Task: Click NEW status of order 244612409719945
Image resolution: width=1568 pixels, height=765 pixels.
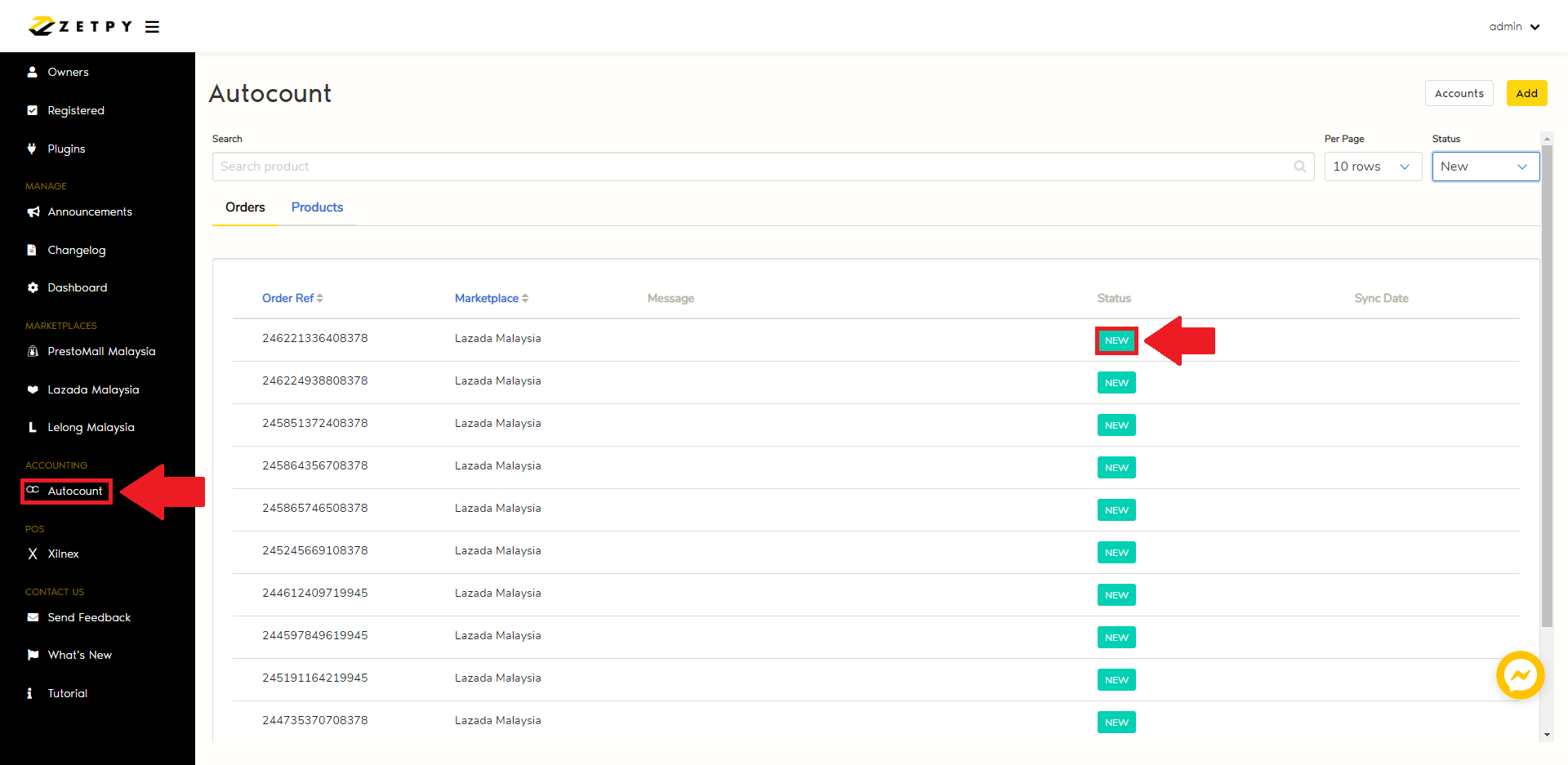Action: (x=1116, y=595)
